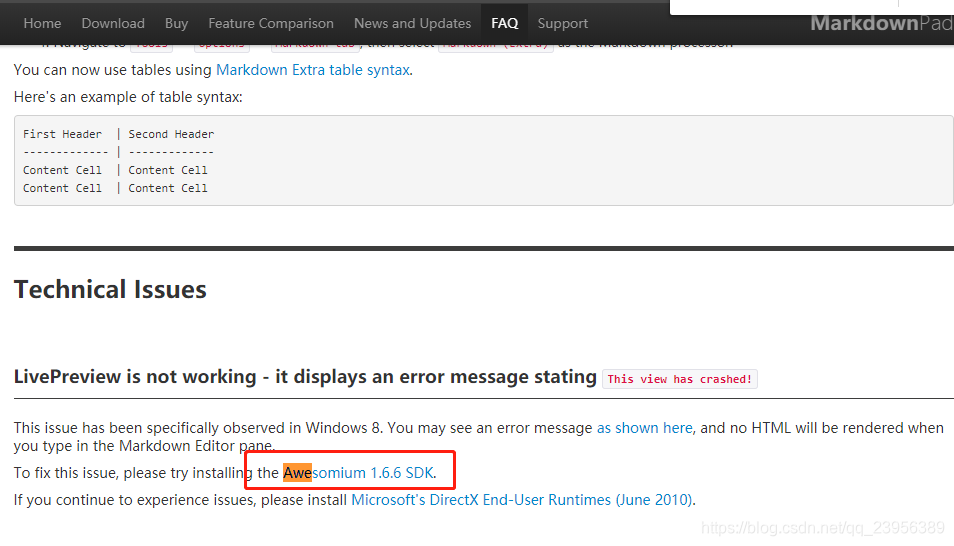Open Markdown Extra table syntax link

click(x=313, y=70)
